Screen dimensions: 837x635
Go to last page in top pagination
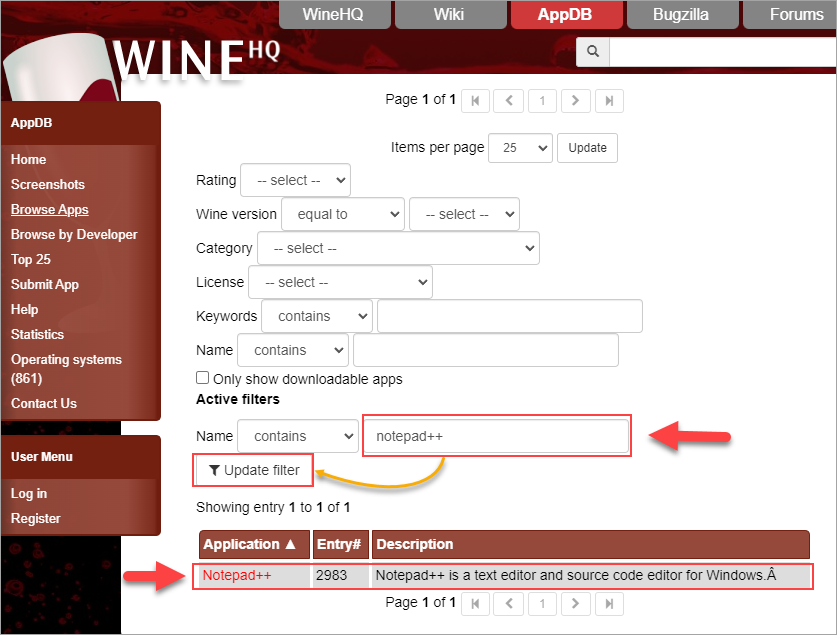(609, 100)
